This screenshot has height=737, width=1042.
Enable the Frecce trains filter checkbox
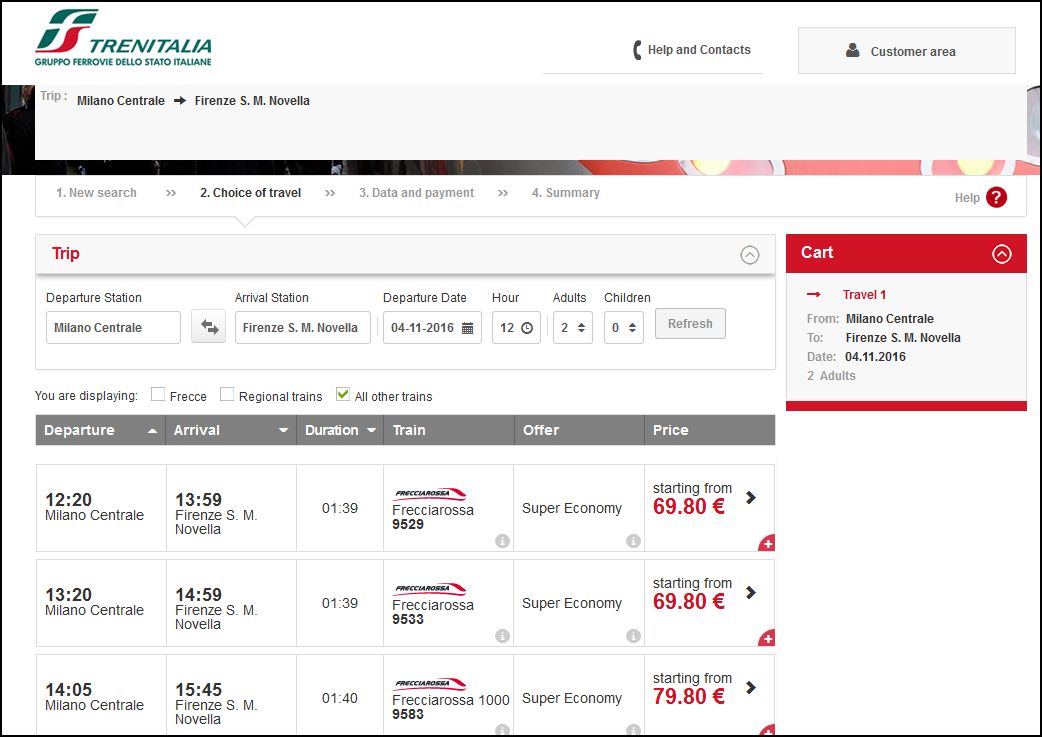158,395
